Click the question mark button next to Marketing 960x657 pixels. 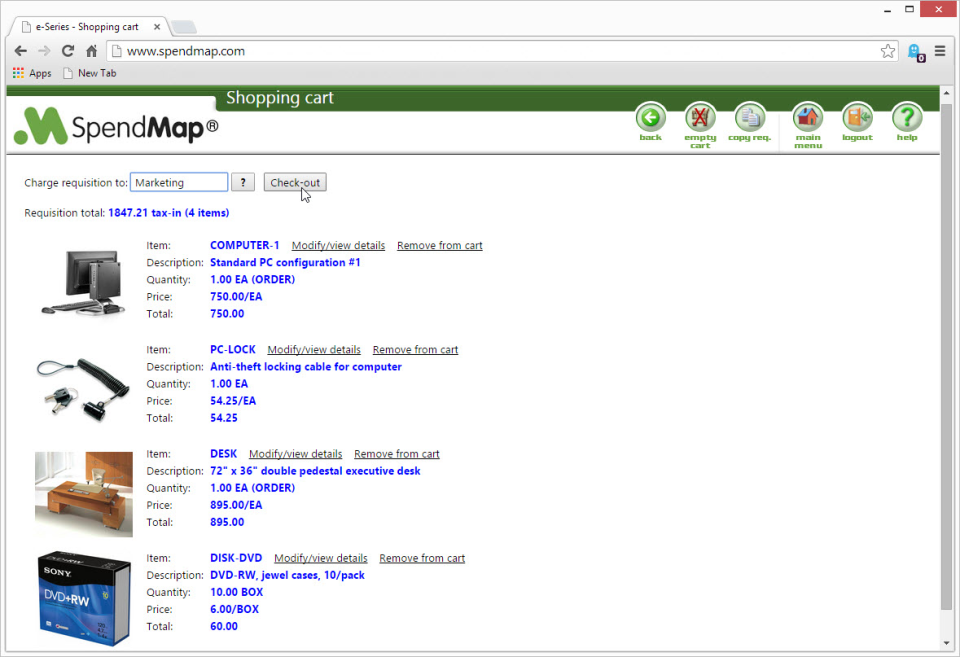click(242, 182)
